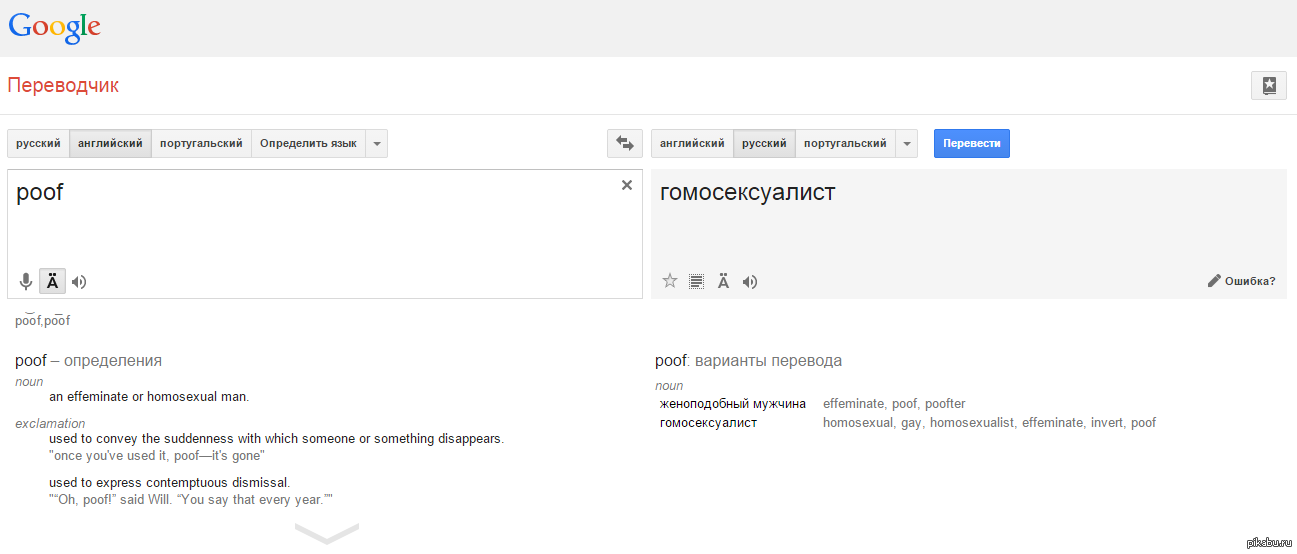Click back-translation word invert
Viewport: 1297px width, 554px height.
point(1106,423)
